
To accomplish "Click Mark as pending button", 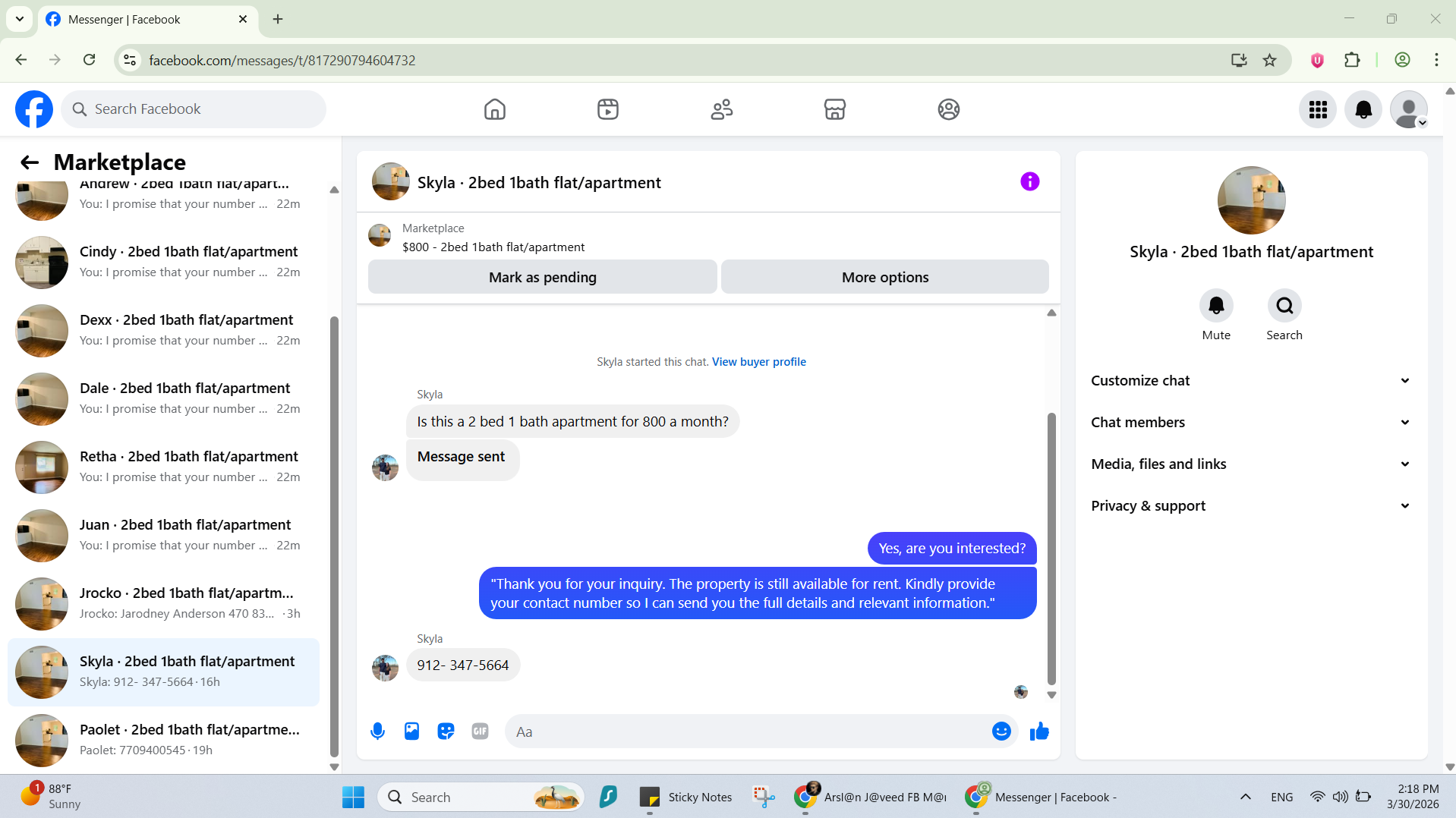I will [542, 277].
